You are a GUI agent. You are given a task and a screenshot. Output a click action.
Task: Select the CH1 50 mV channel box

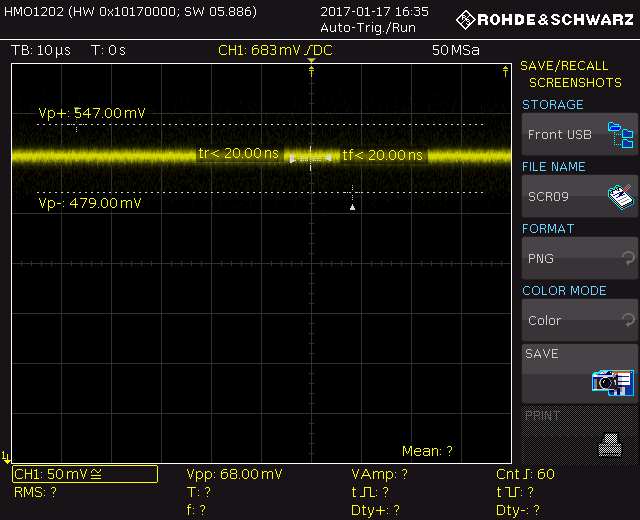pyautogui.click(x=85, y=474)
